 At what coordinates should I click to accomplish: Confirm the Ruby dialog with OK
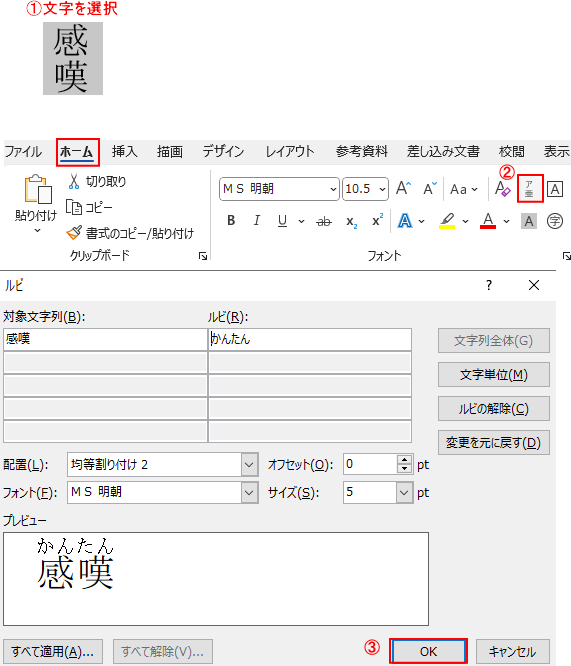coord(428,651)
